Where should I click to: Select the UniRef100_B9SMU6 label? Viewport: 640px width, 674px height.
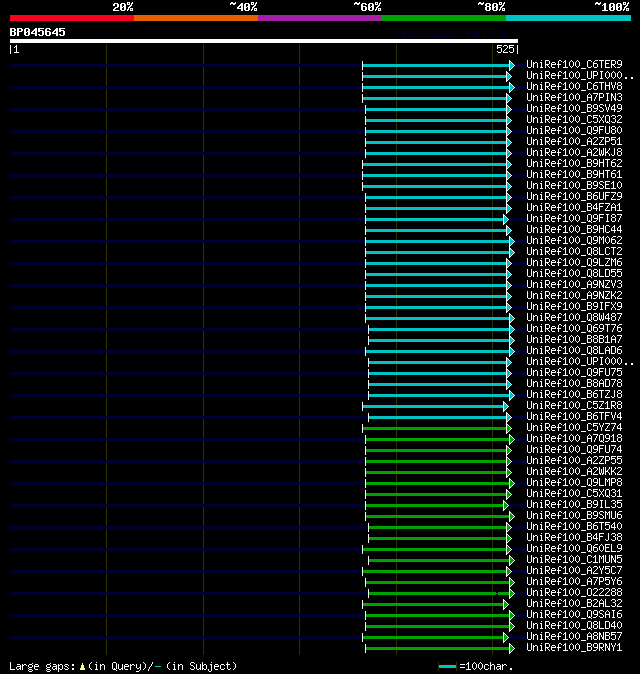[x=574, y=515]
